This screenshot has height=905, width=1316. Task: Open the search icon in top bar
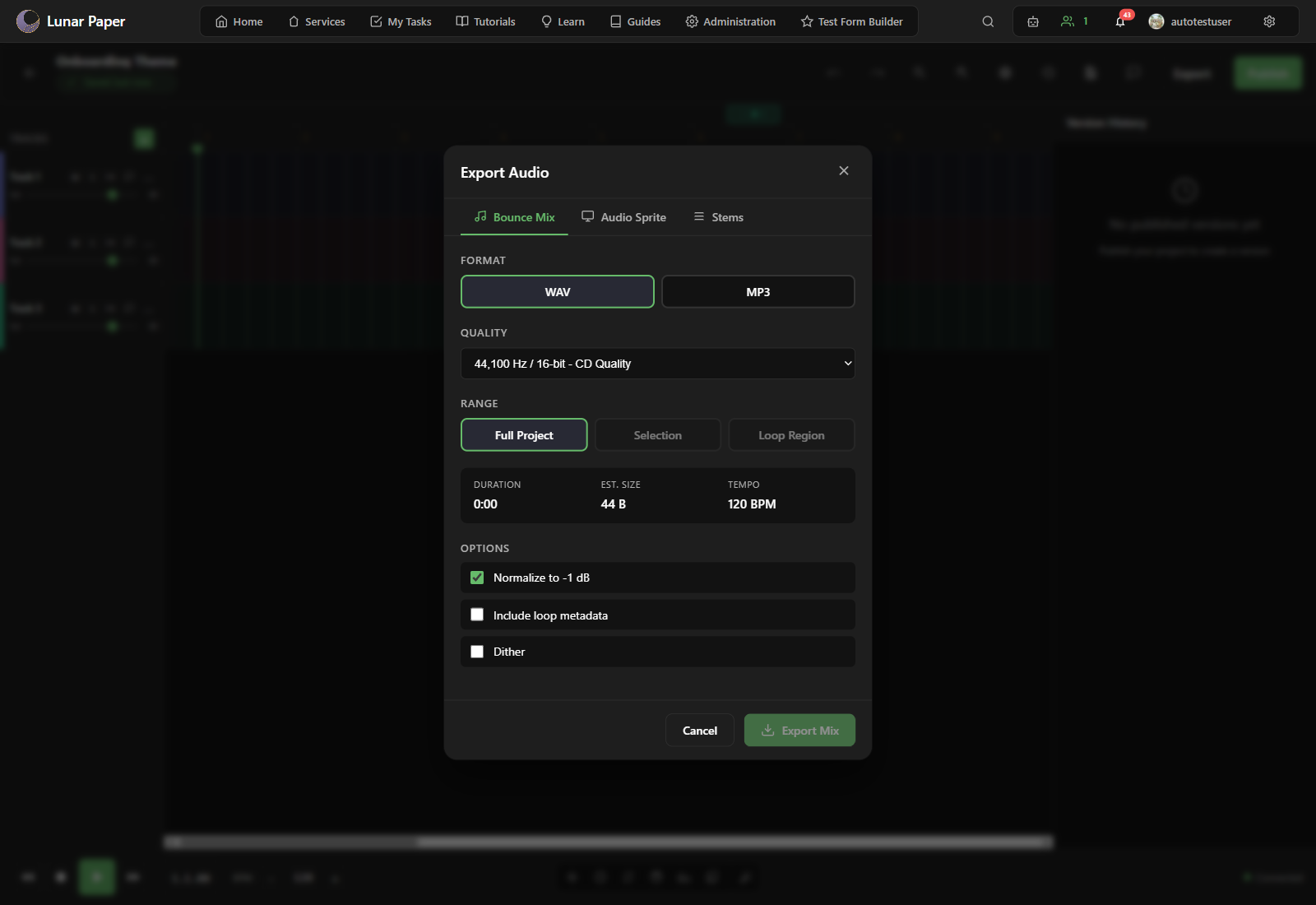(x=988, y=21)
